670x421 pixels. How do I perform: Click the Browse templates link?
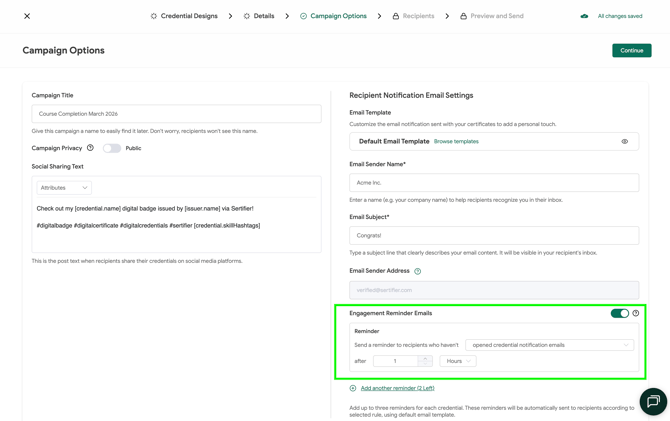pyautogui.click(x=456, y=142)
